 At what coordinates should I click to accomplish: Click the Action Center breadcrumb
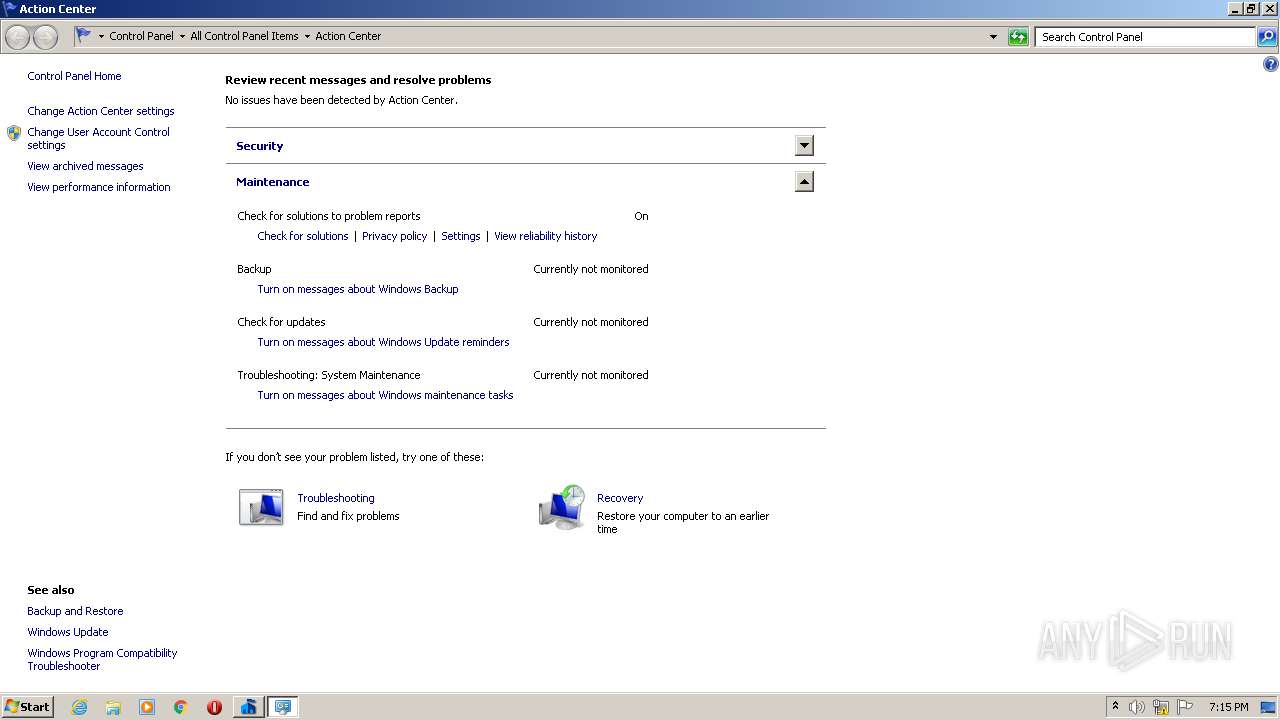(348, 36)
